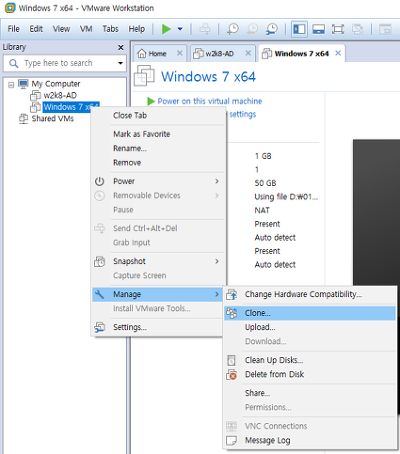The width and height of the screenshot is (400, 454).
Task: Click the Power submenu arrow chevron
Action: [217, 181]
